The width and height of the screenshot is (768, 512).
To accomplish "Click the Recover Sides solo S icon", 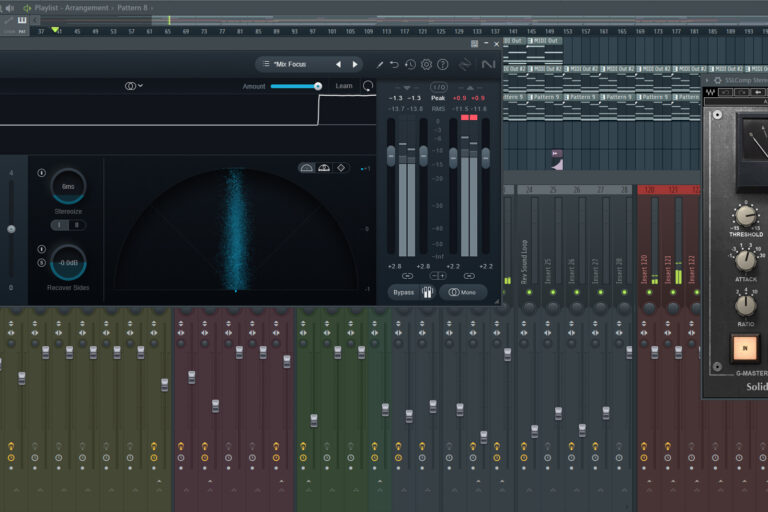I will (42, 263).
